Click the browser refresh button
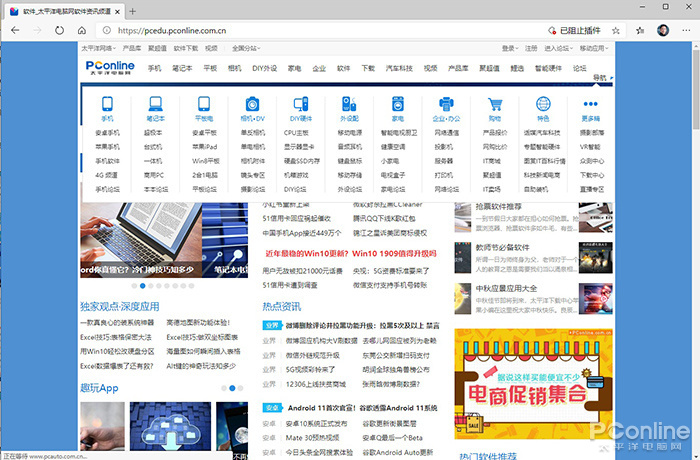This screenshot has height=460, width=700. coord(59,31)
